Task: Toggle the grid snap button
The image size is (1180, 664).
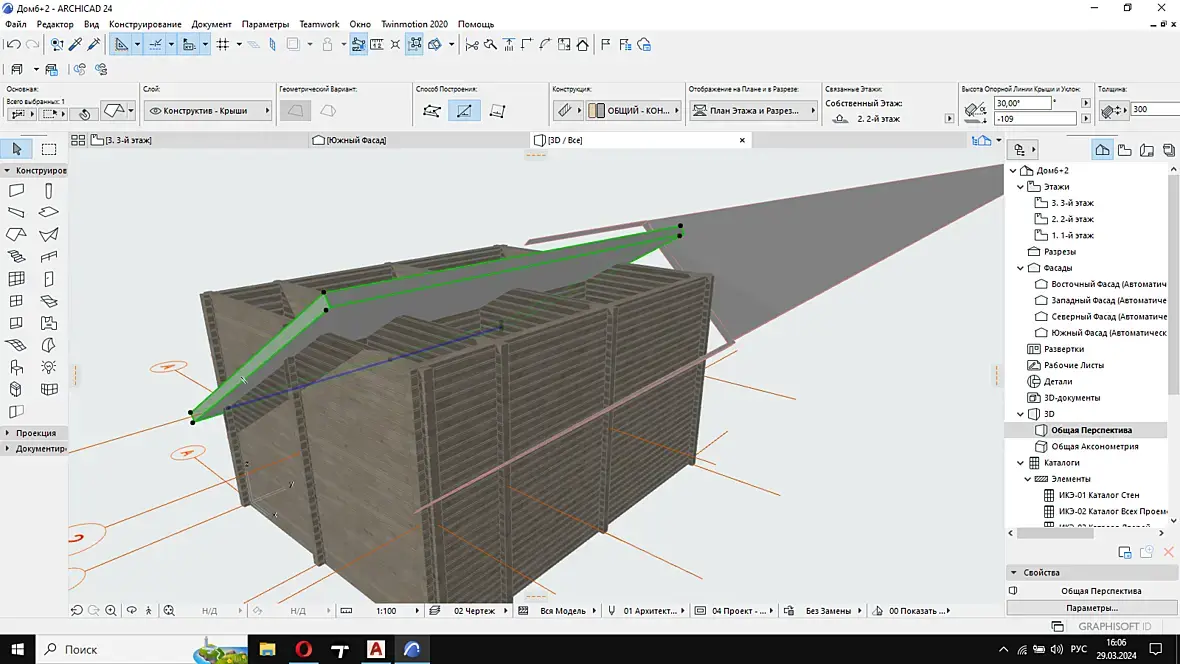Action: click(223, 44)
